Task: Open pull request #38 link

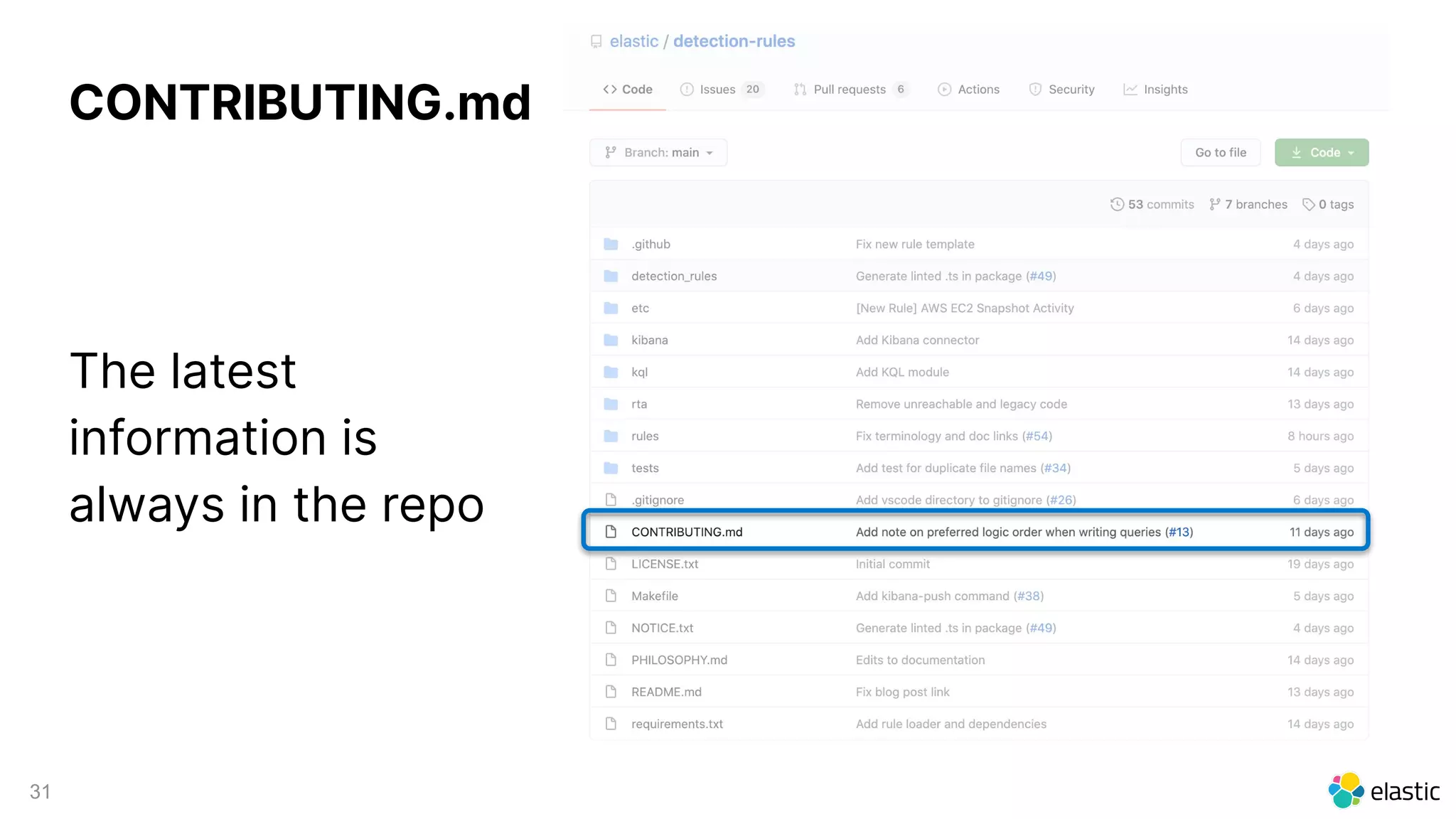Action: click(1029, 596)
